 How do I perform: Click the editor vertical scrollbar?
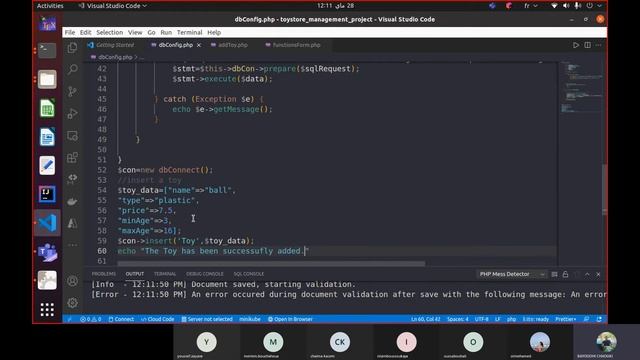point(604,189)
